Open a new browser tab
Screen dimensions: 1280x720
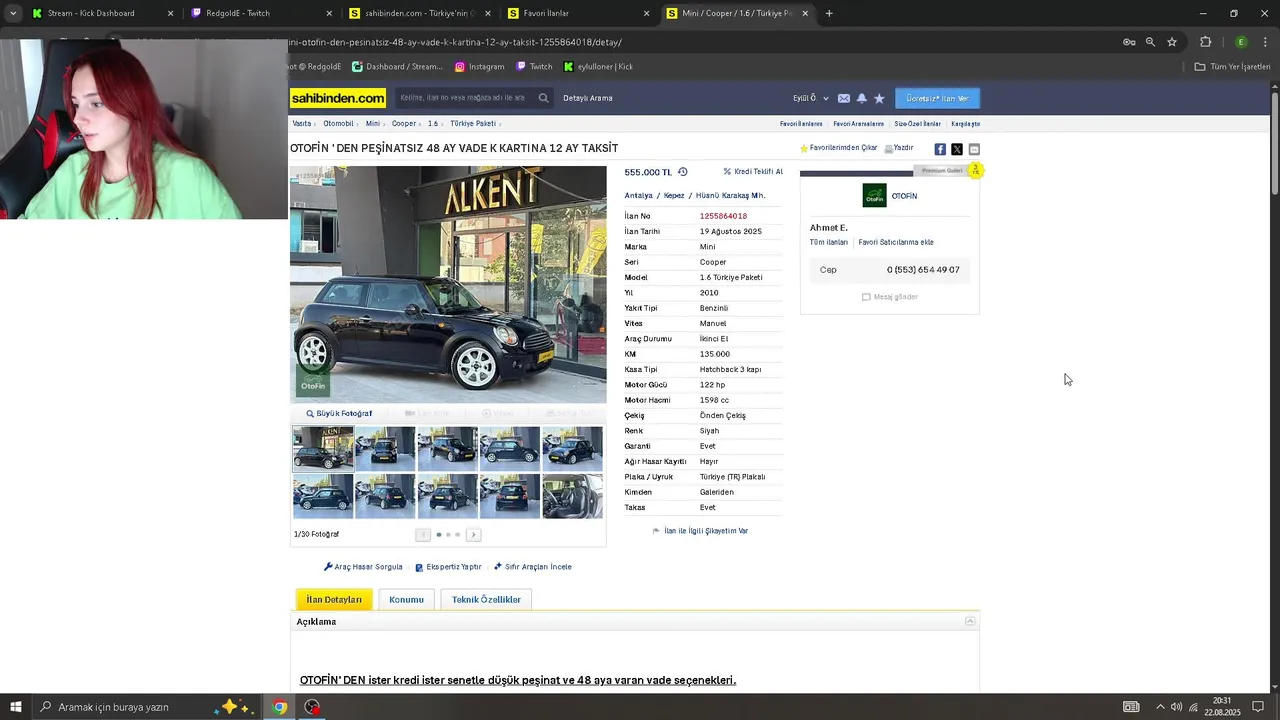click(x=829, y=13)
